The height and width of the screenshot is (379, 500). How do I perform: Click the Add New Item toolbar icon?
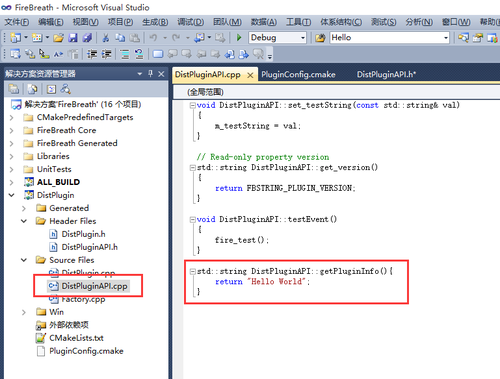[x=37, y=38]
